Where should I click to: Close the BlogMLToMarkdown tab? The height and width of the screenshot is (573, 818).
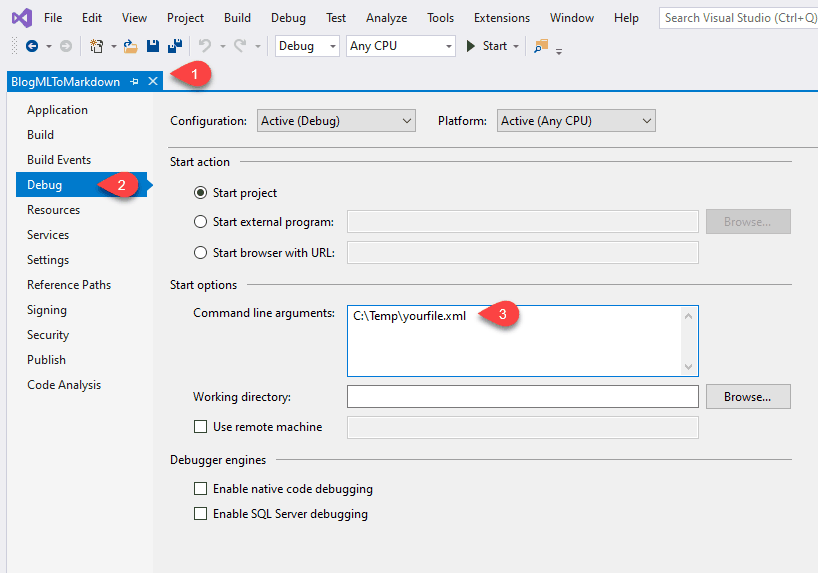coord(153,81)
